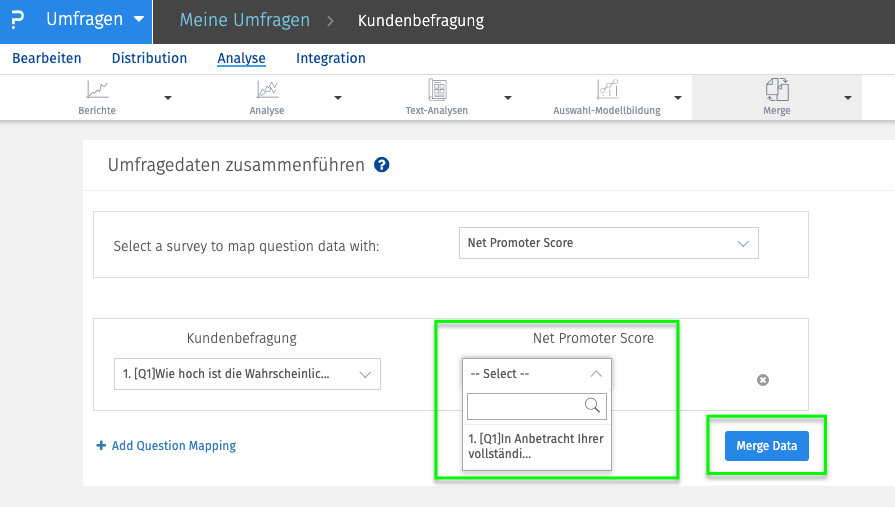
Task: Switch to the Analyse tab
Action: [241, 58]
